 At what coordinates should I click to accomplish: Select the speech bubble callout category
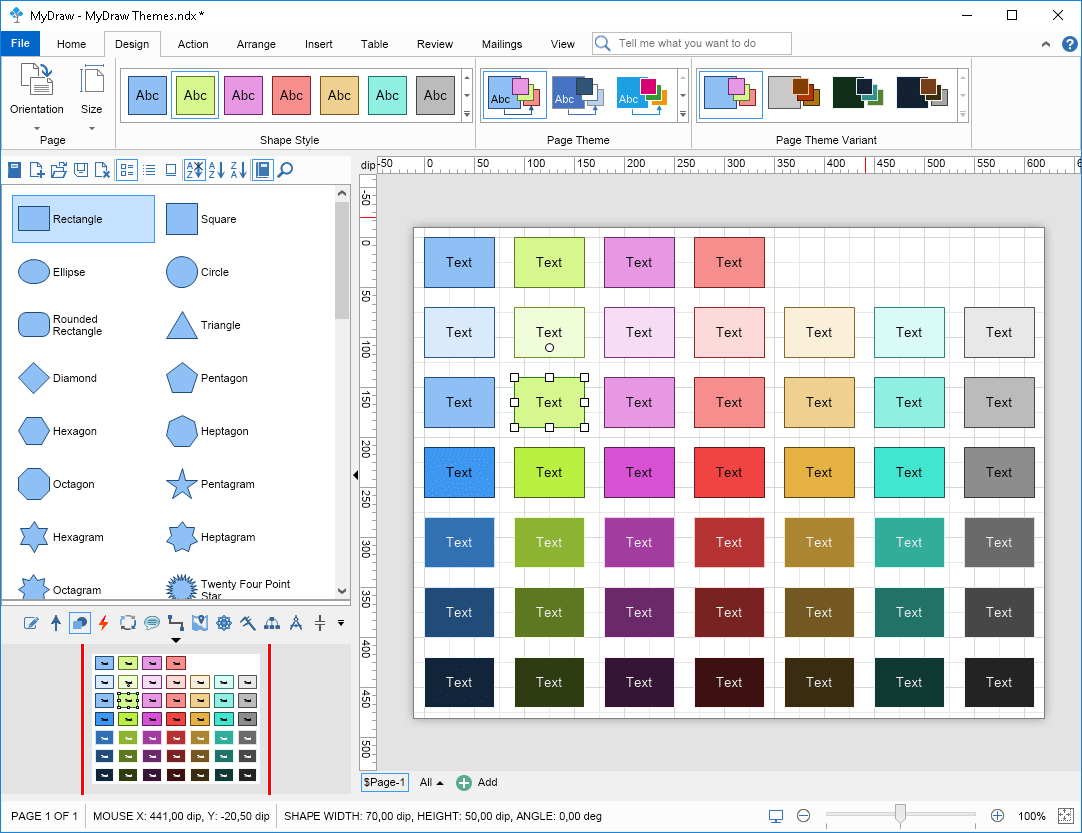pyautogui.click(x=152, y=623)
